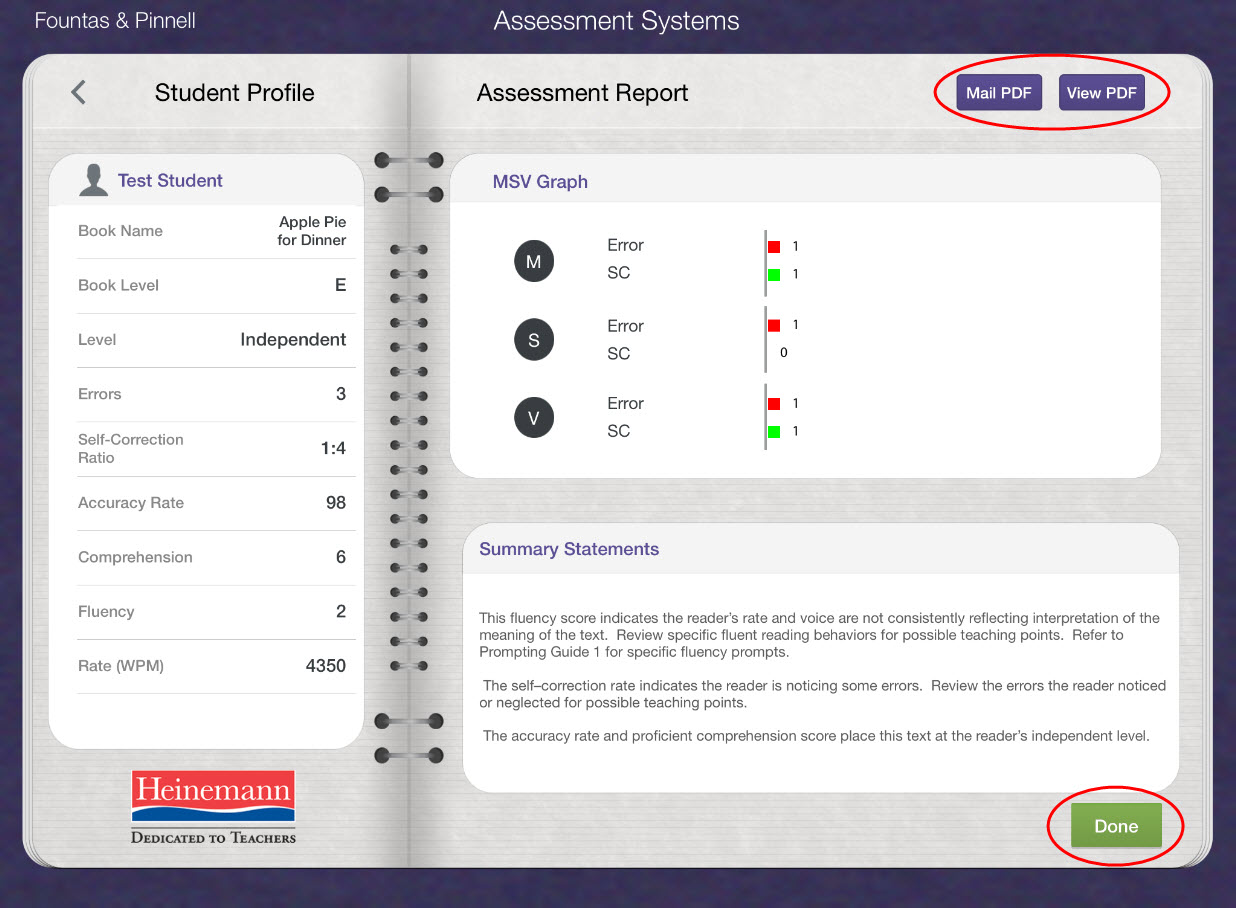
Task: Click the Mail PDF button
Action: (x=999, y=92)
